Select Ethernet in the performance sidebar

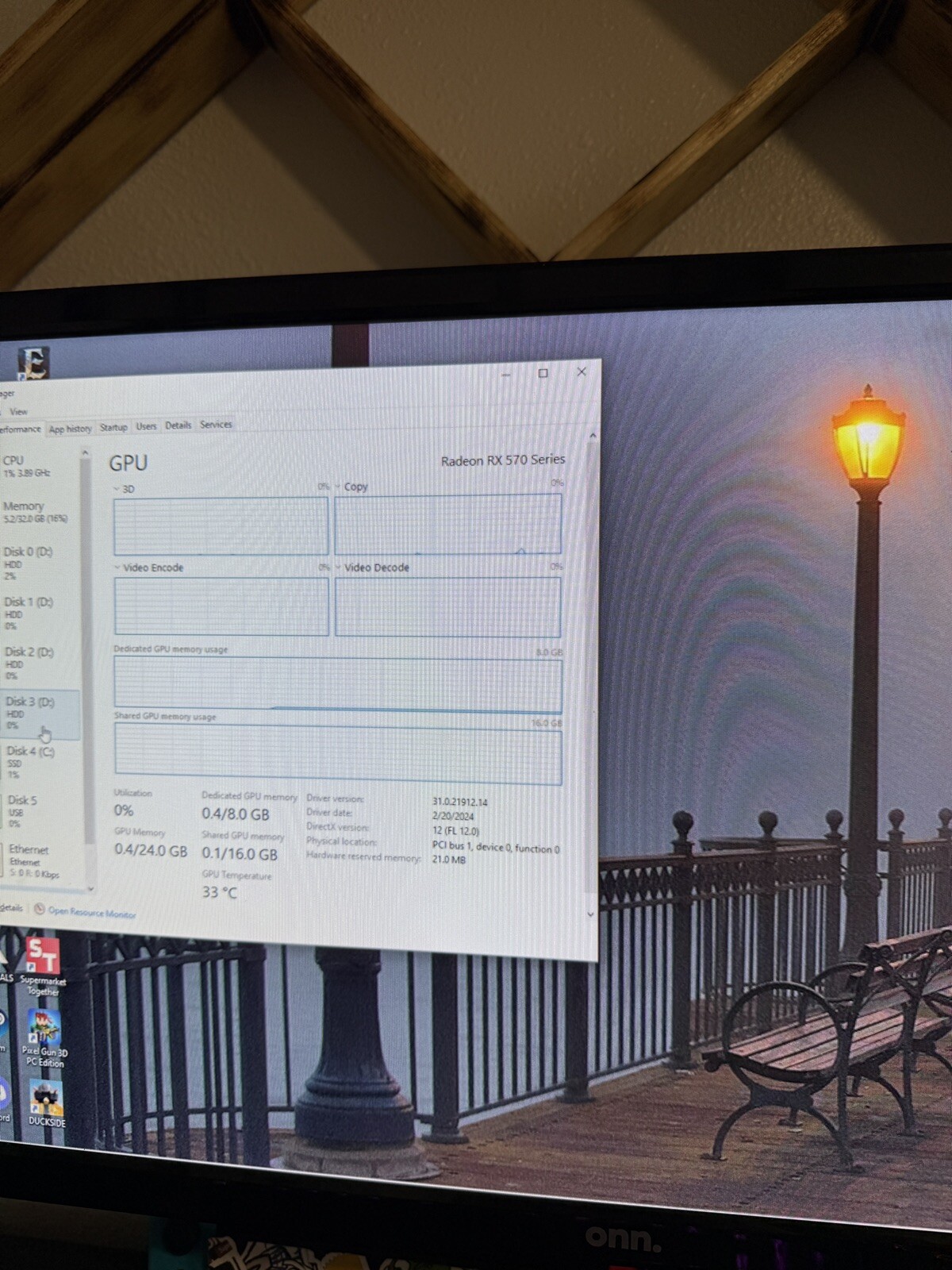(40, 860)
